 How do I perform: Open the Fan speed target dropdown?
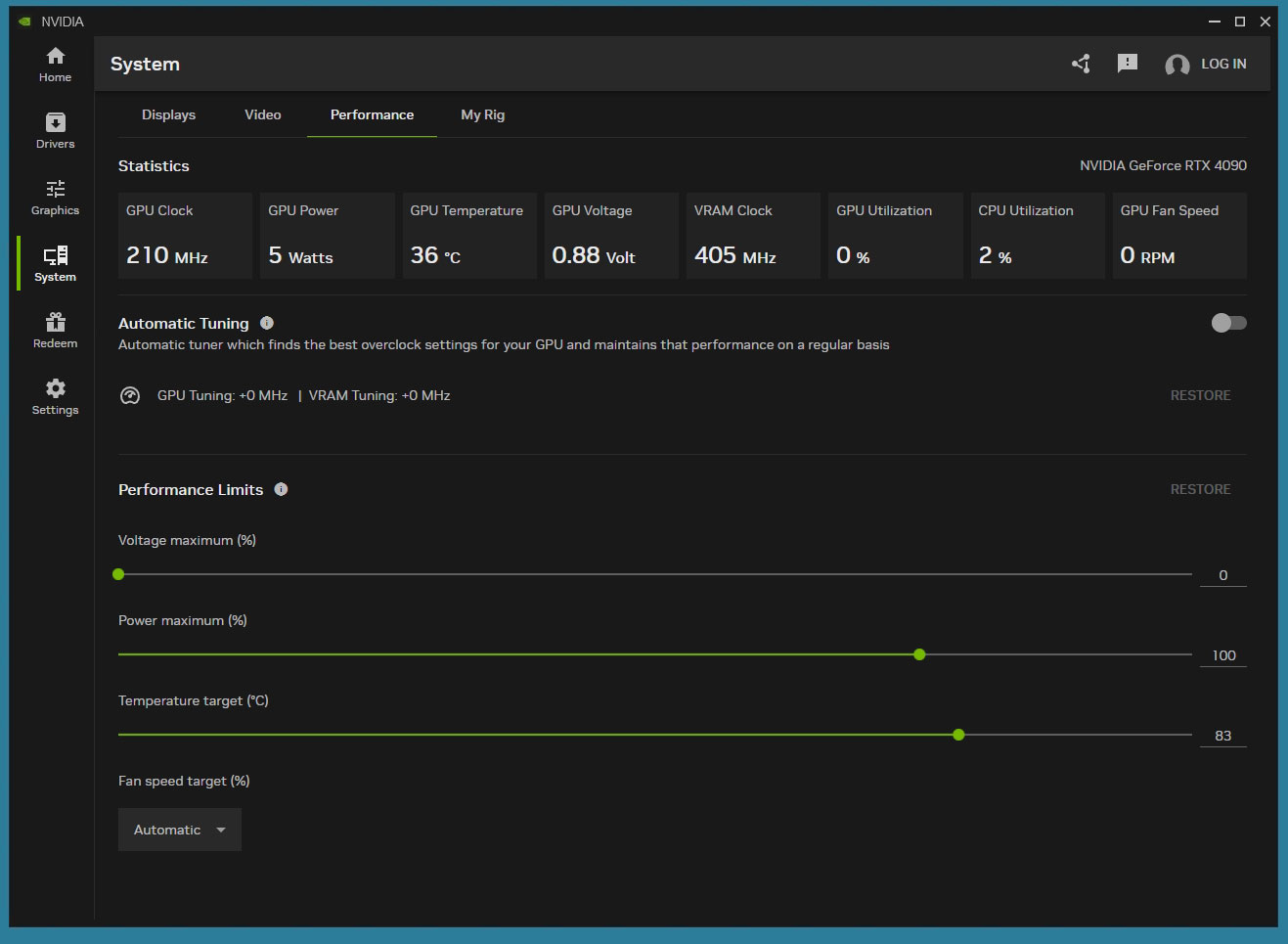[180, 830]
